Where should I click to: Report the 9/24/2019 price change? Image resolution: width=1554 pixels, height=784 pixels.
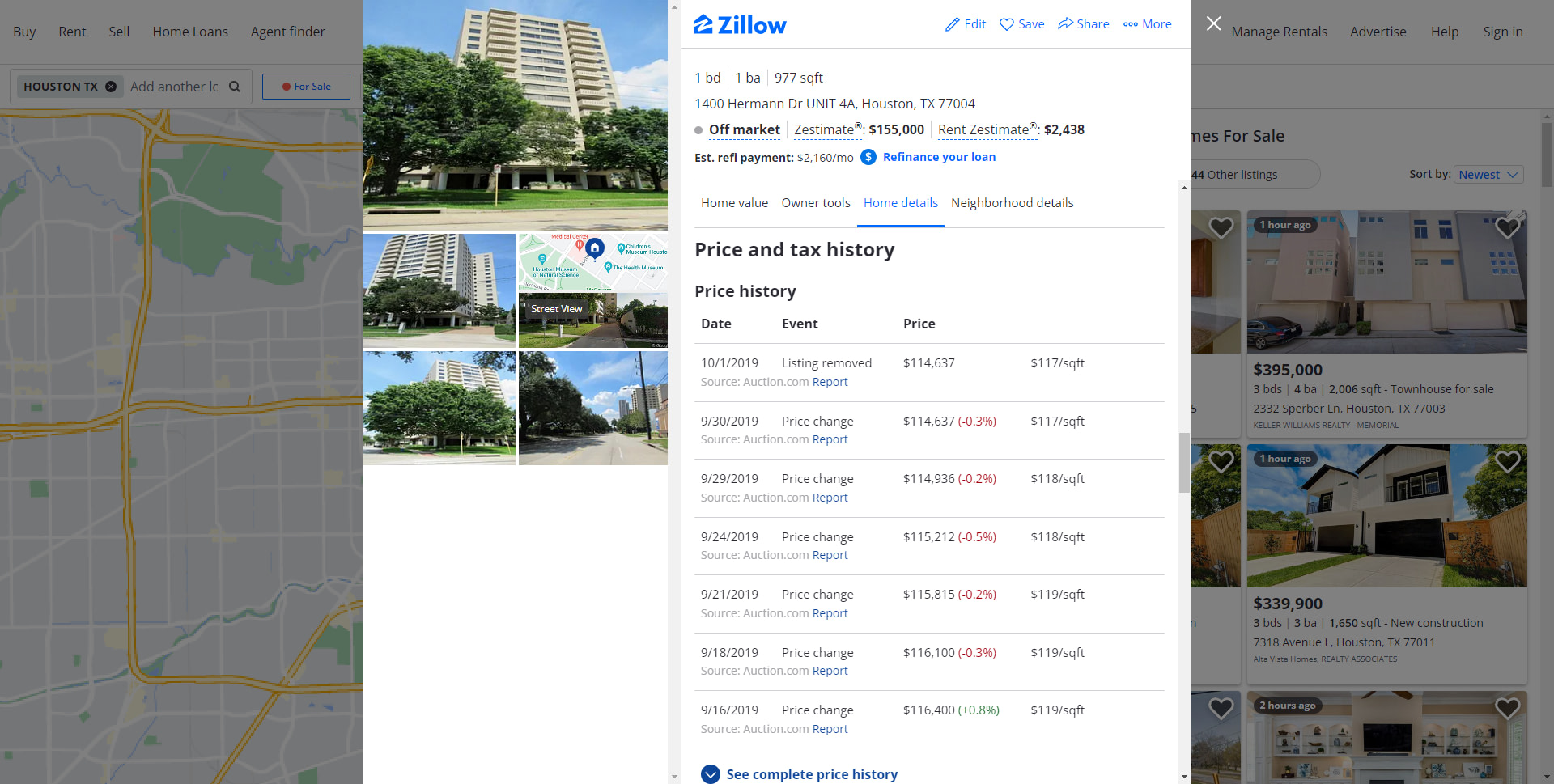click(x=830, y=555)
